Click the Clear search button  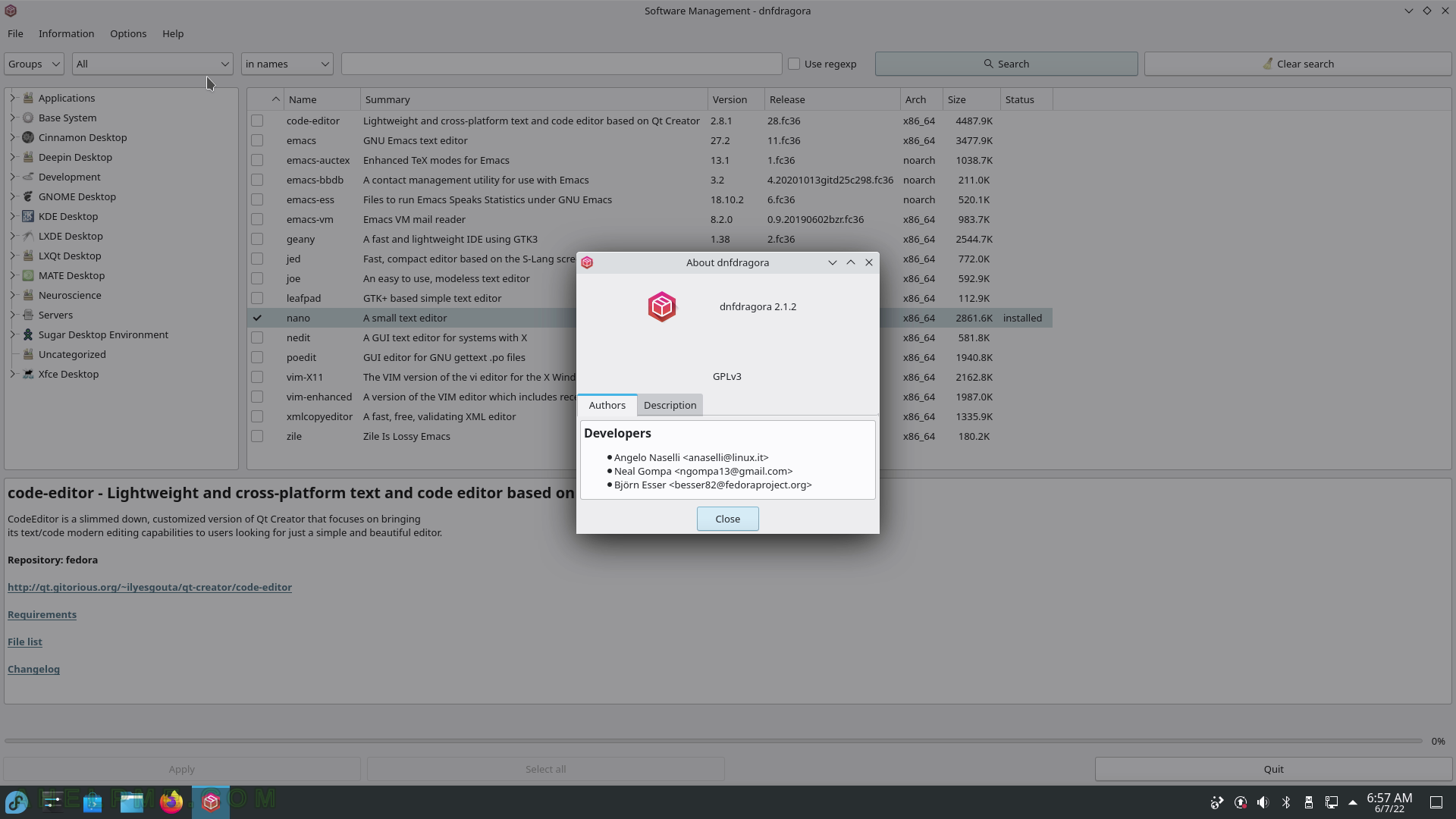coord(1298,64)
